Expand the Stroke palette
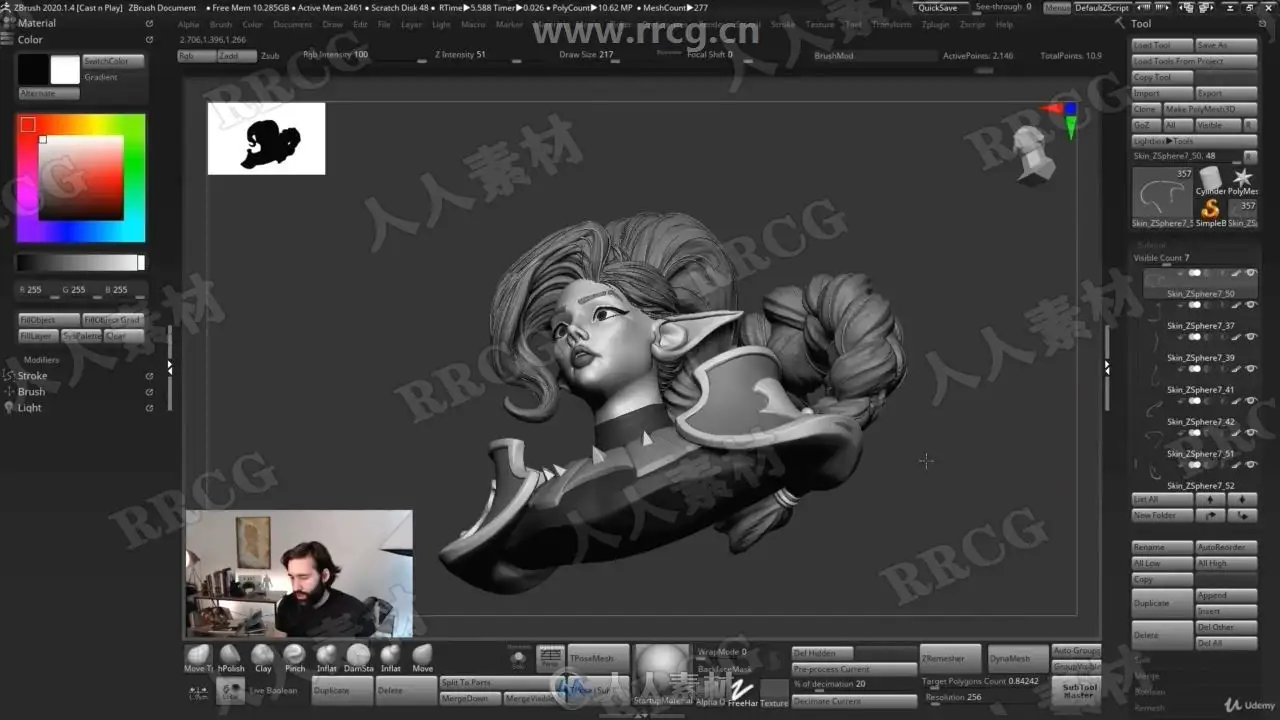This screenshot has height=720, width=1280. coord(32,376)
